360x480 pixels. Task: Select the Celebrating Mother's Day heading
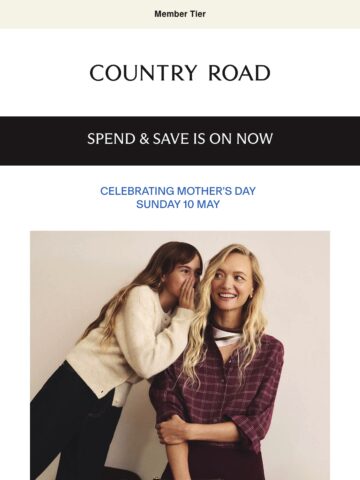(x=178, y=191)
